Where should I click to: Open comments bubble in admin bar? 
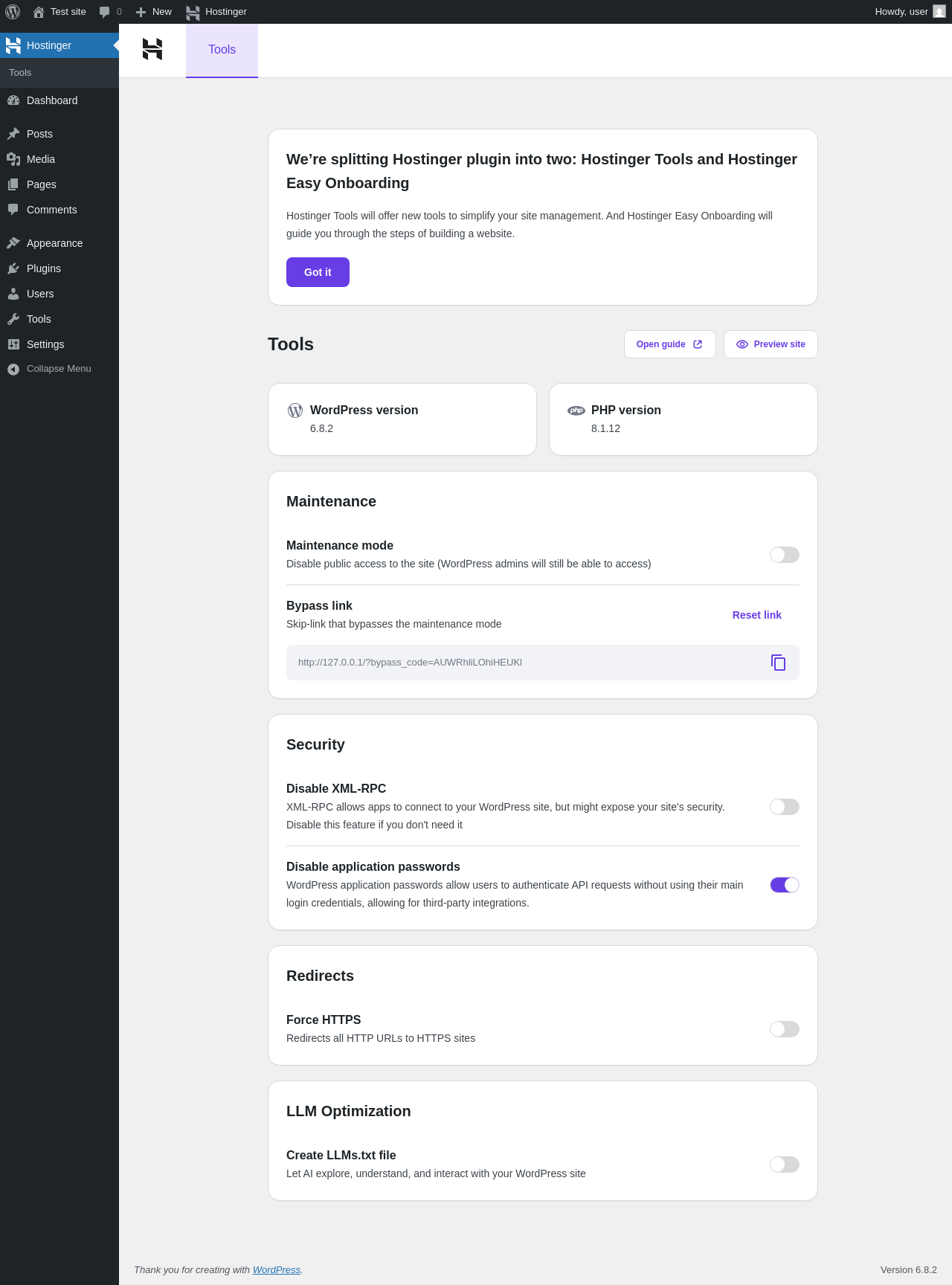[x=105, y=12]
